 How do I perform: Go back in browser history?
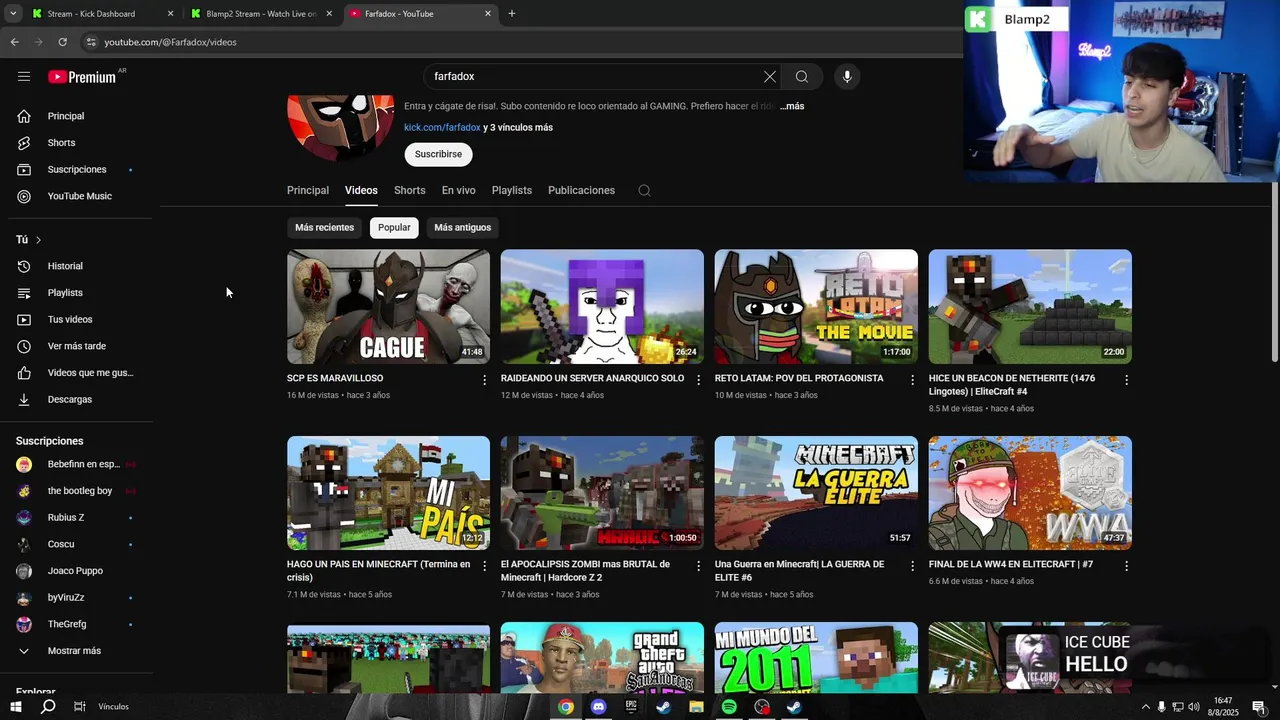14,42
